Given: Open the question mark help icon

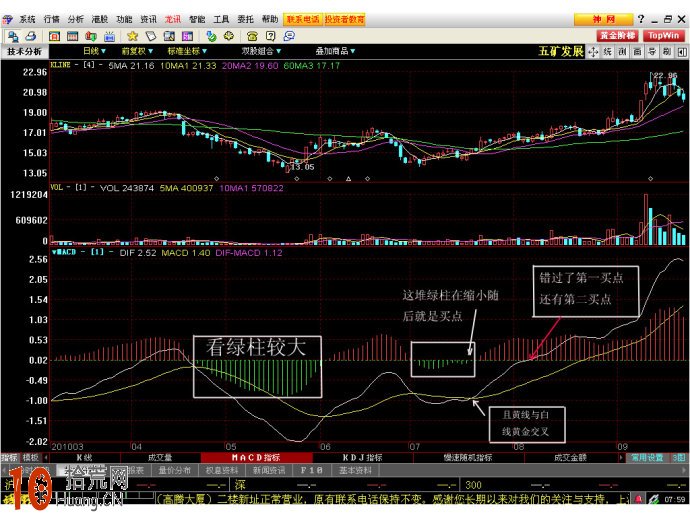Looking at the screenshot, I should [271, 36].
